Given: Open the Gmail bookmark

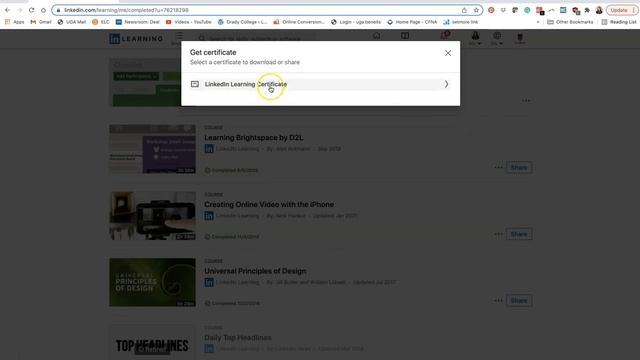Looking at the screenshot, I should tap(41, 22).
